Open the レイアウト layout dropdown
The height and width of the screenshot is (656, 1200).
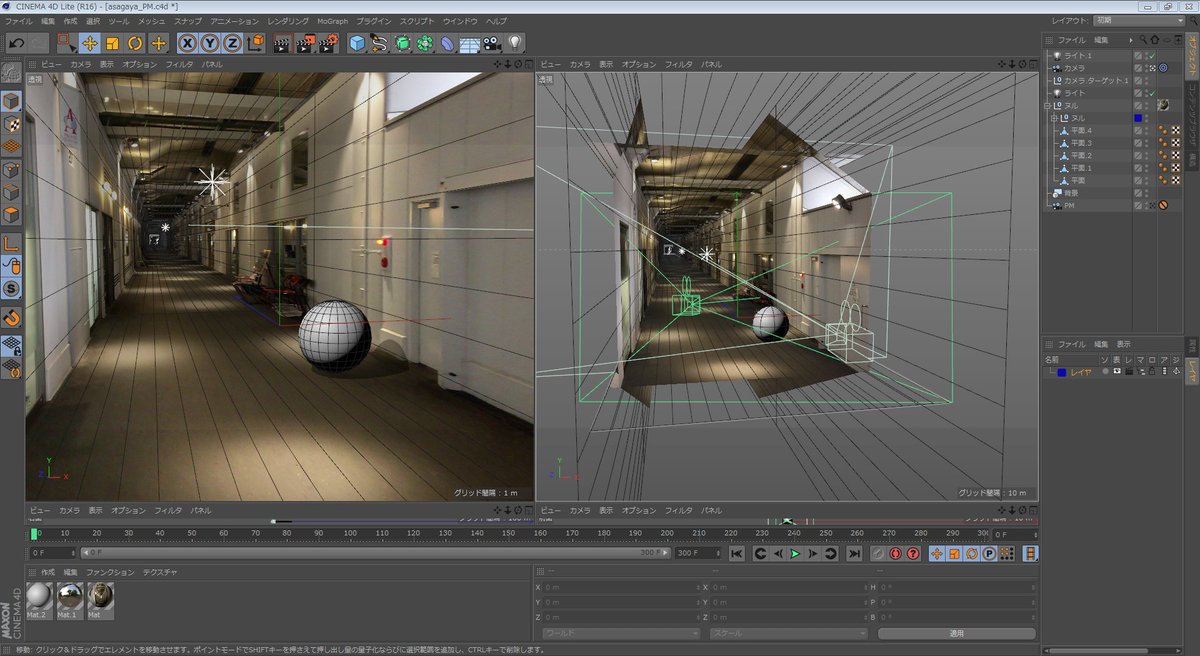click(x=1138, y=20)
